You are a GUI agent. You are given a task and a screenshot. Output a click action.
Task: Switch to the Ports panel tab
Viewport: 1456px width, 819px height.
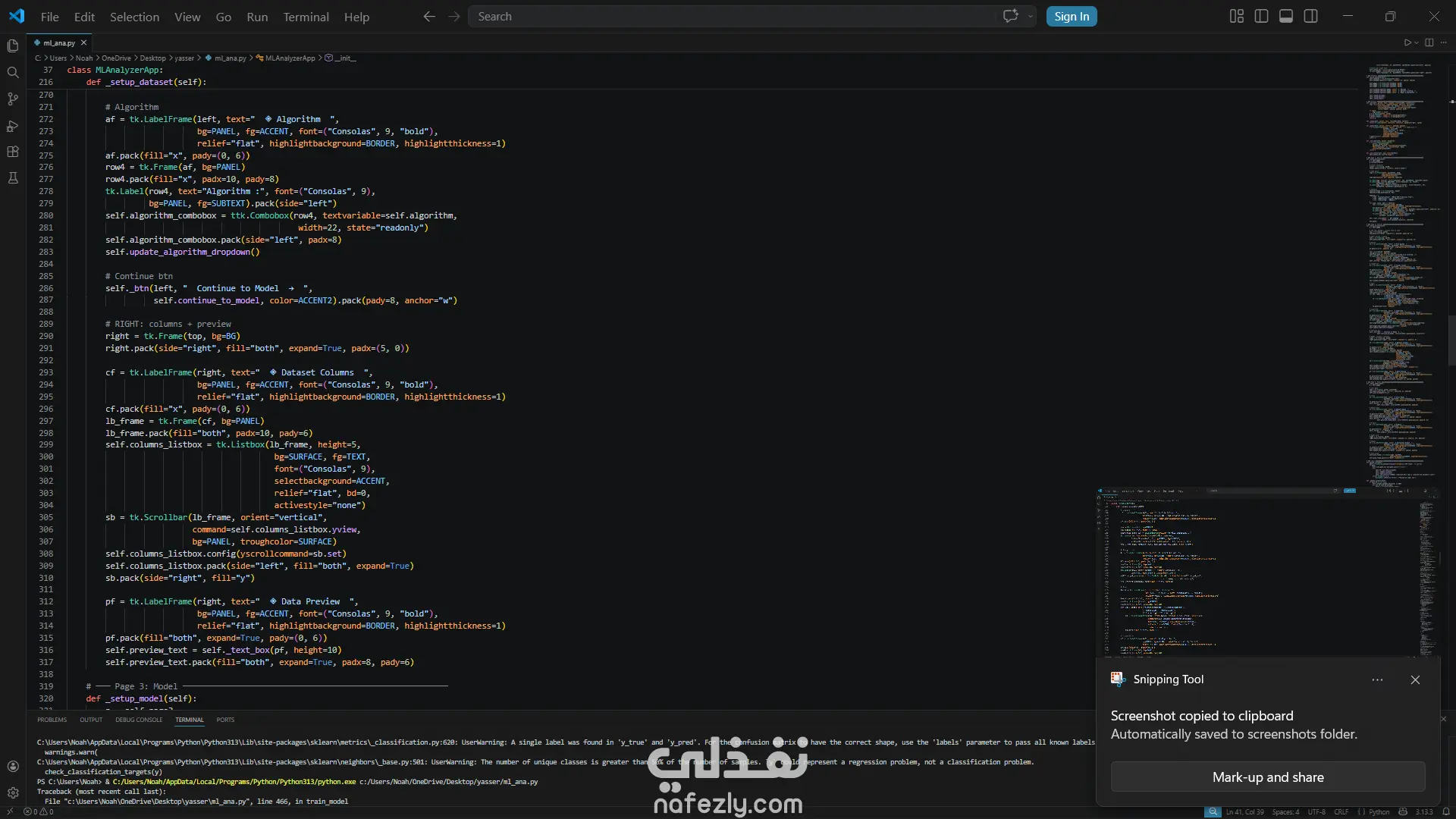(225, 720)
